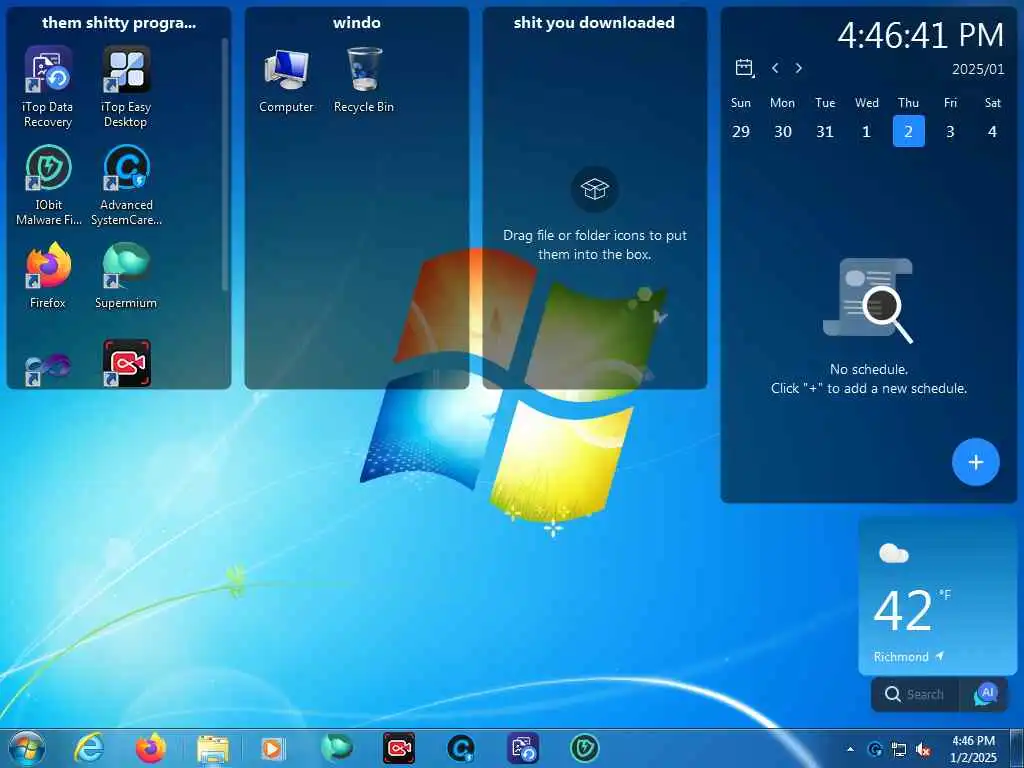Add a new schedule with plus button
This screenshot has height=768, width=1024.
pos(976,462)
